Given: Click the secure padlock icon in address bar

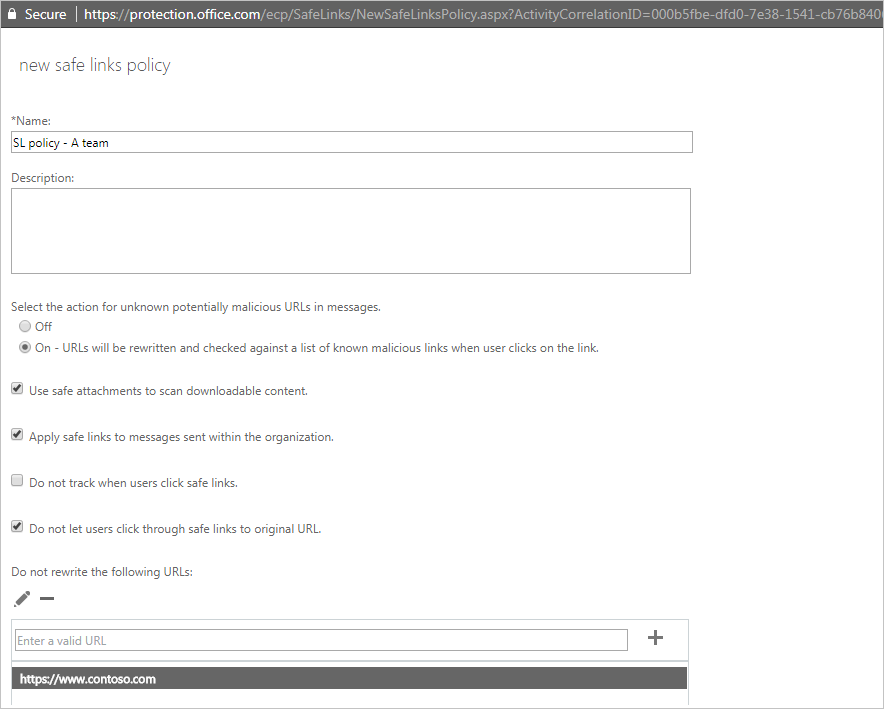Looking at the screenshot, I should 12,14.
